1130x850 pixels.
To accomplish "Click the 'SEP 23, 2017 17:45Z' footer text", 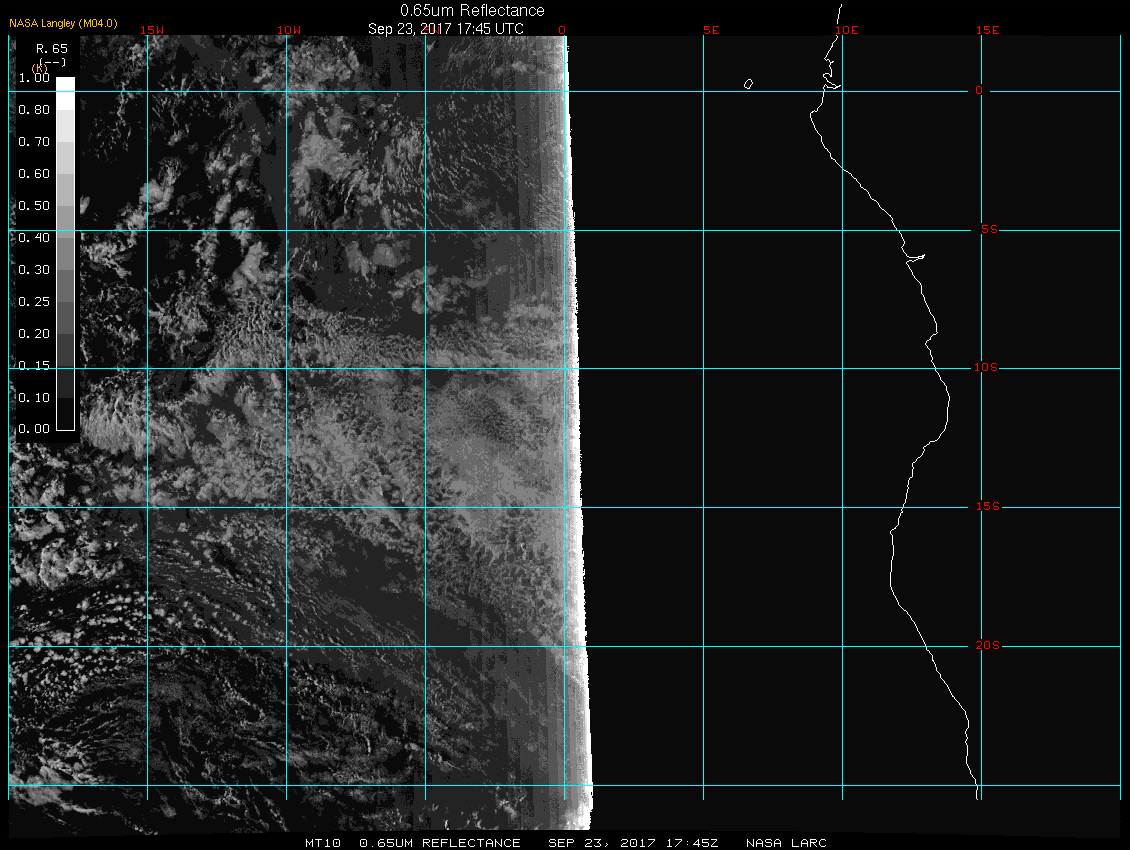I will pyautogui.click(x=633, y=843).
